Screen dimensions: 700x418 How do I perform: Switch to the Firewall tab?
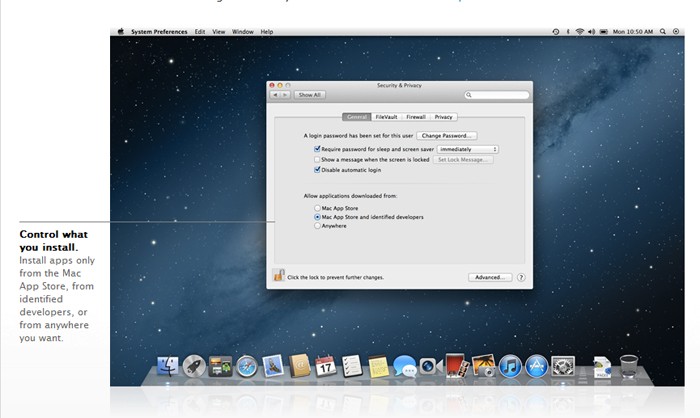416,117
